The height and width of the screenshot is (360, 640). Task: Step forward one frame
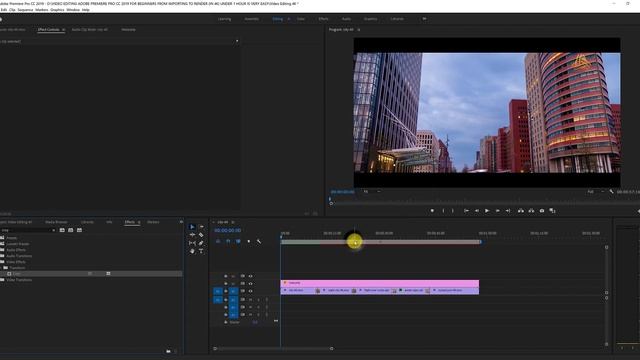(x=498, y=211)
